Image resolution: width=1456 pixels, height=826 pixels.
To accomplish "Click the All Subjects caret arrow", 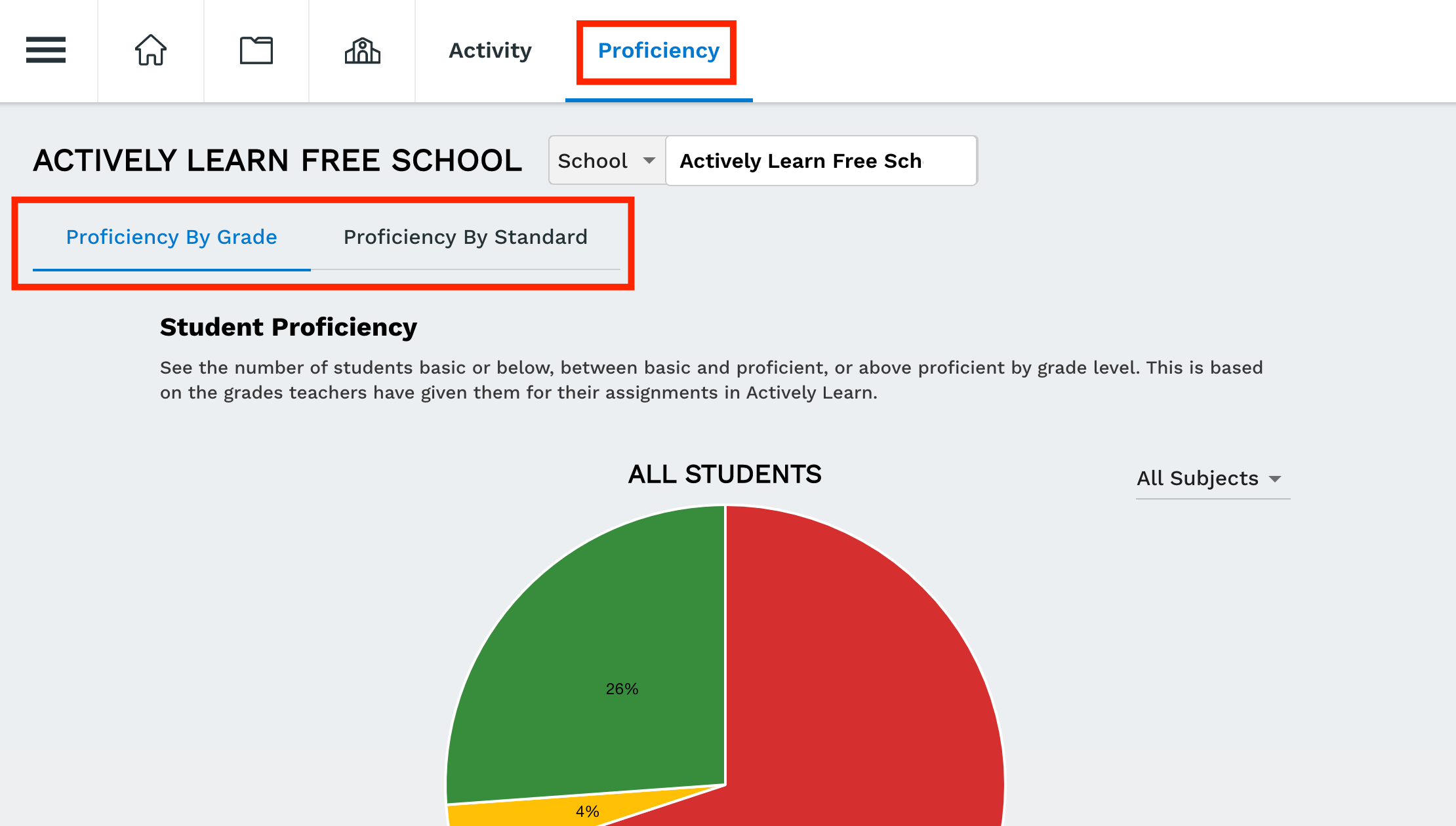I will point(1275,479).
